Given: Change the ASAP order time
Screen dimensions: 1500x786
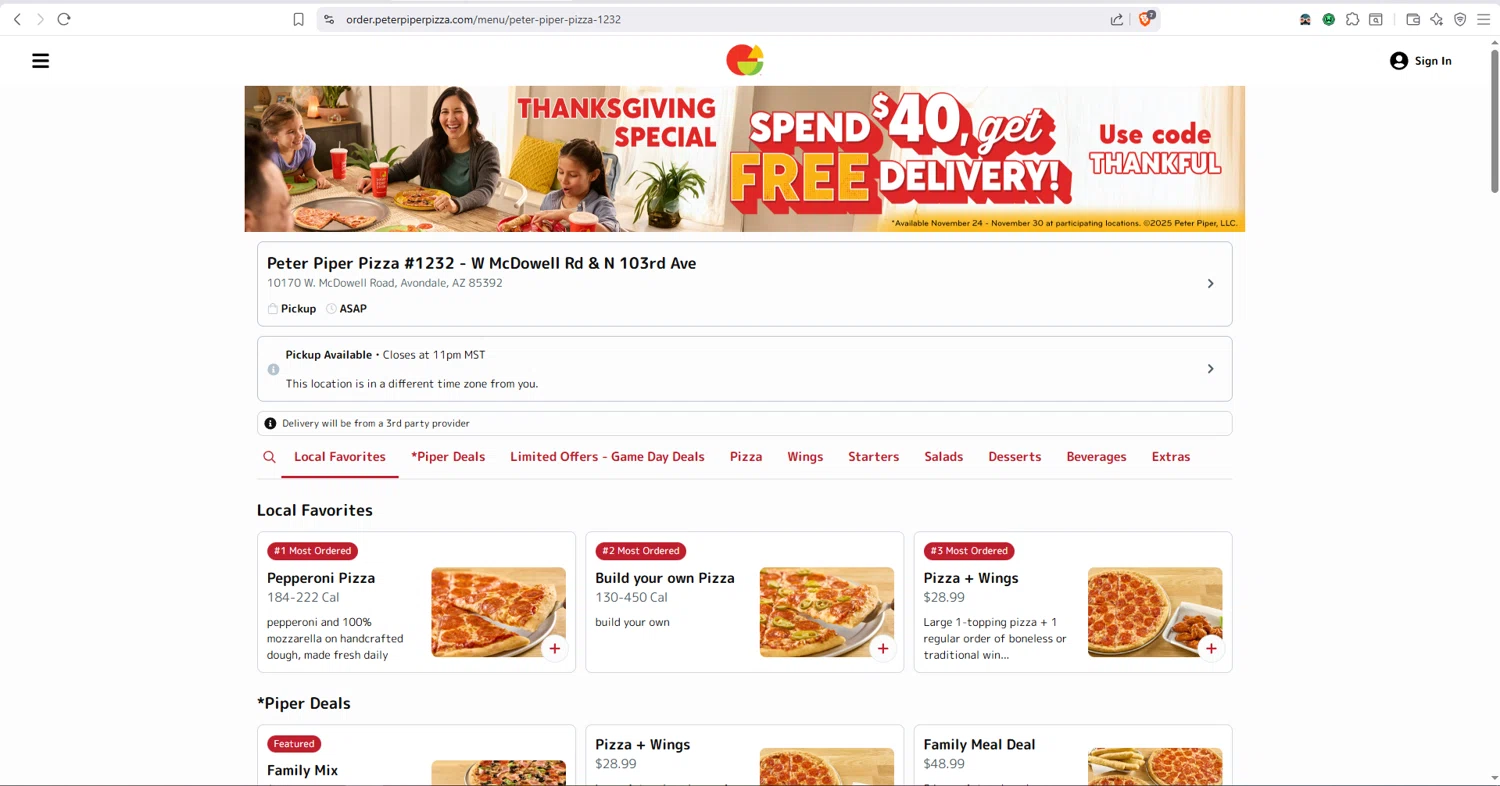Looking at the screenshot, I should point(347,309).
